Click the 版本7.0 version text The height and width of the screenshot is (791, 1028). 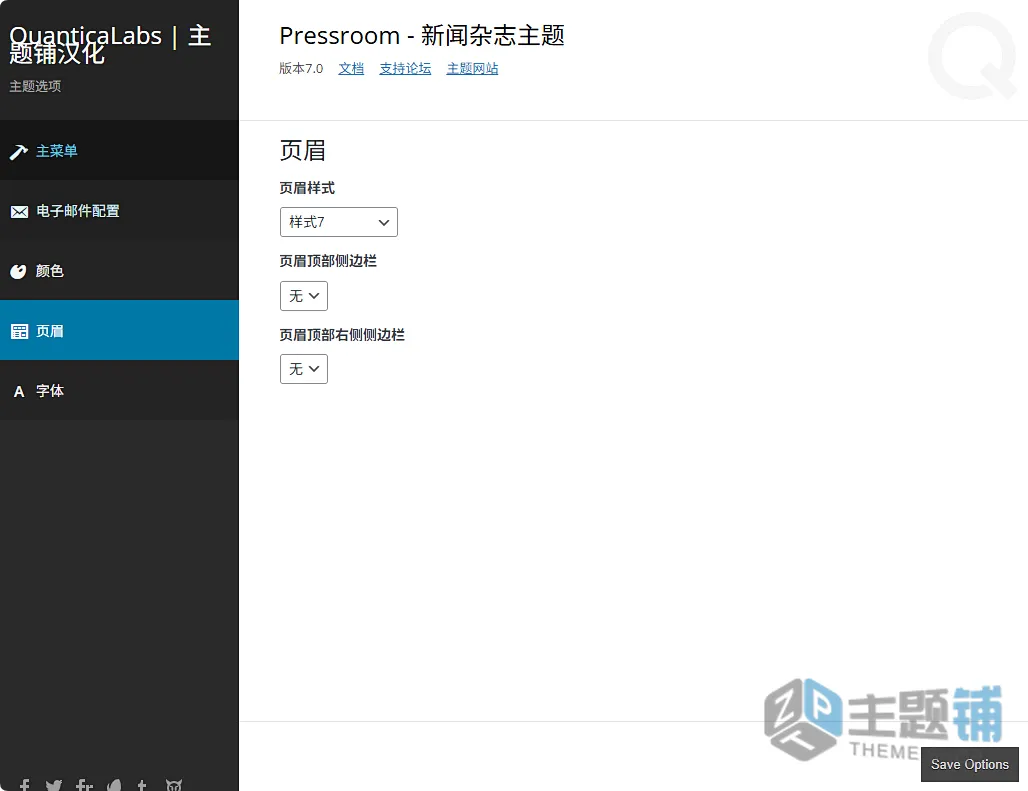(301, 68)
